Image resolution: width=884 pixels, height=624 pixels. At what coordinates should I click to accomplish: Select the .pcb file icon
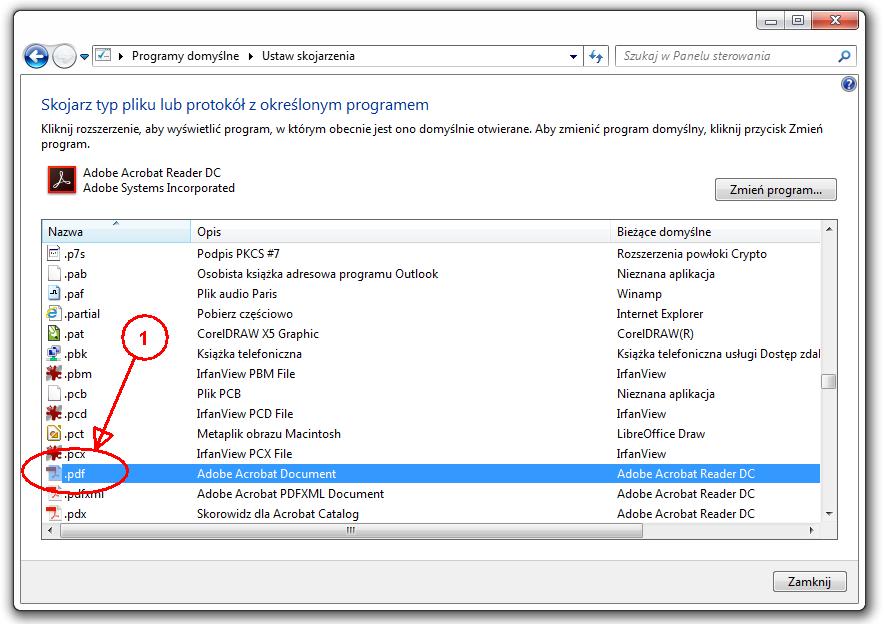pos(54,393)
